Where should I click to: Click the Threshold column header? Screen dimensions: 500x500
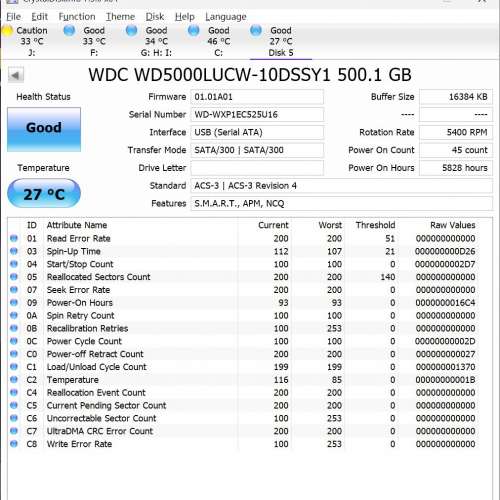pos(375,225)
